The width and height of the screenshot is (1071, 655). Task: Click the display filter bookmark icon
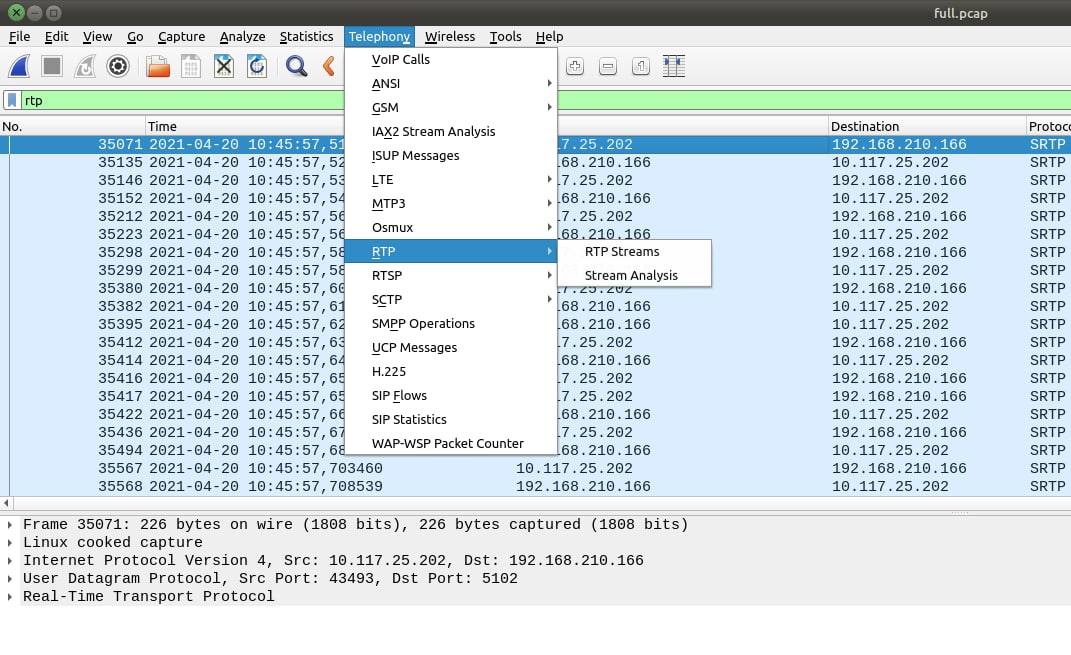pos(12,100)
